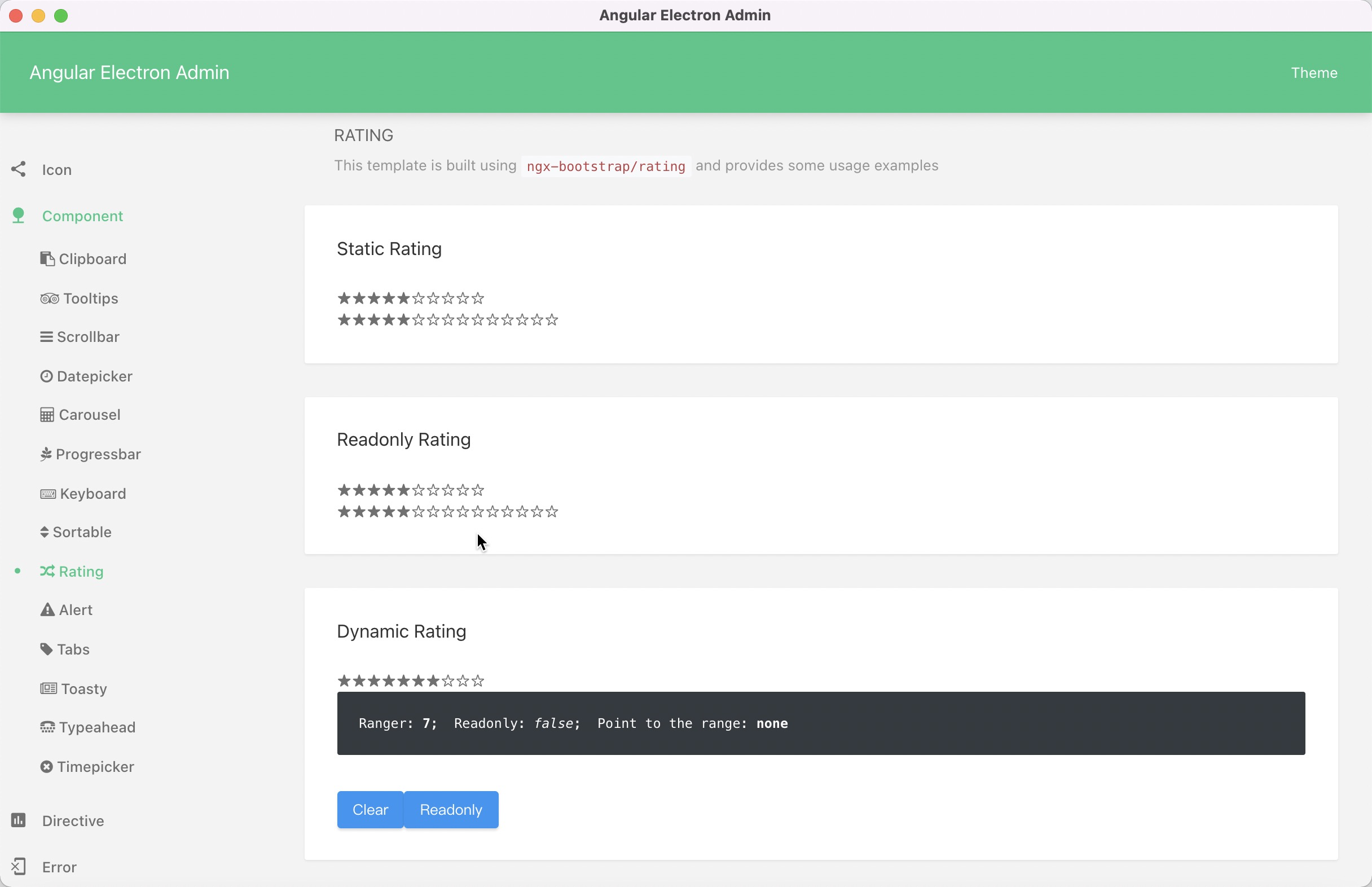The width and height of the screenshot is (1372, 887).
Task: Click the 'Readonly: false' status text
Action: 517,723
